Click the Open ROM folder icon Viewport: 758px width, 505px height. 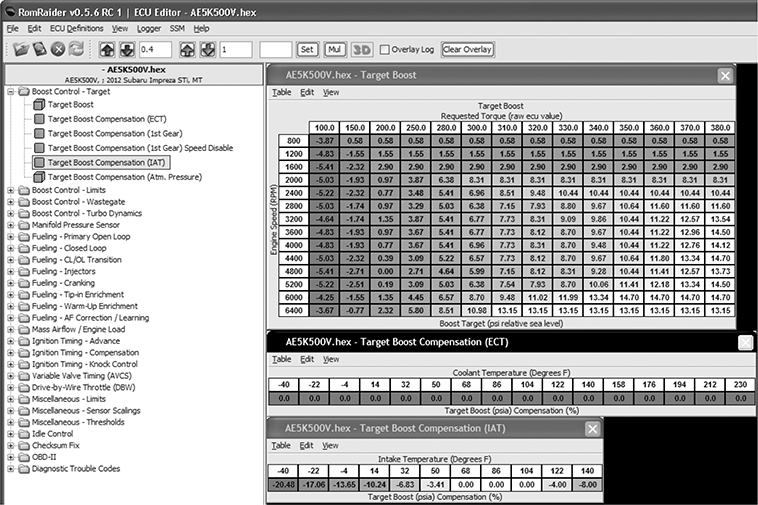tap(20, 48)
